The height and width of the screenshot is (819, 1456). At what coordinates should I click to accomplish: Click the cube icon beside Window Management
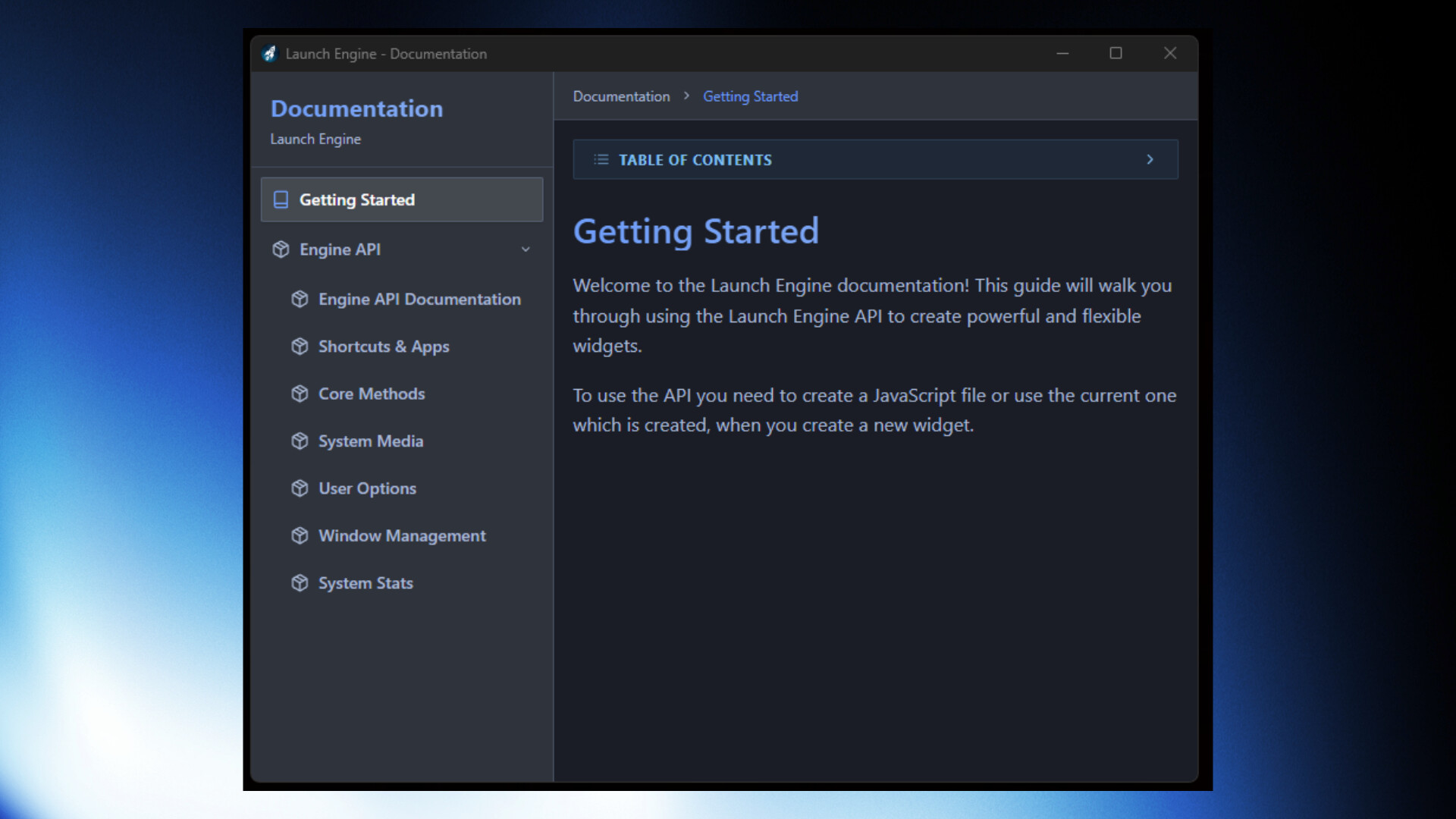click(300, 535)
